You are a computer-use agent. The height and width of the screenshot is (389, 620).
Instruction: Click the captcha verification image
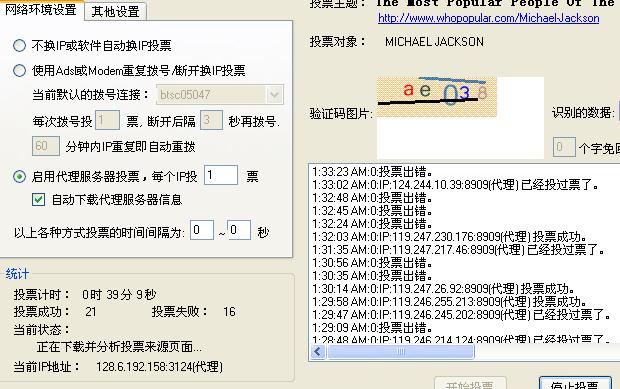pyautogui.click(x=437, y=97)
